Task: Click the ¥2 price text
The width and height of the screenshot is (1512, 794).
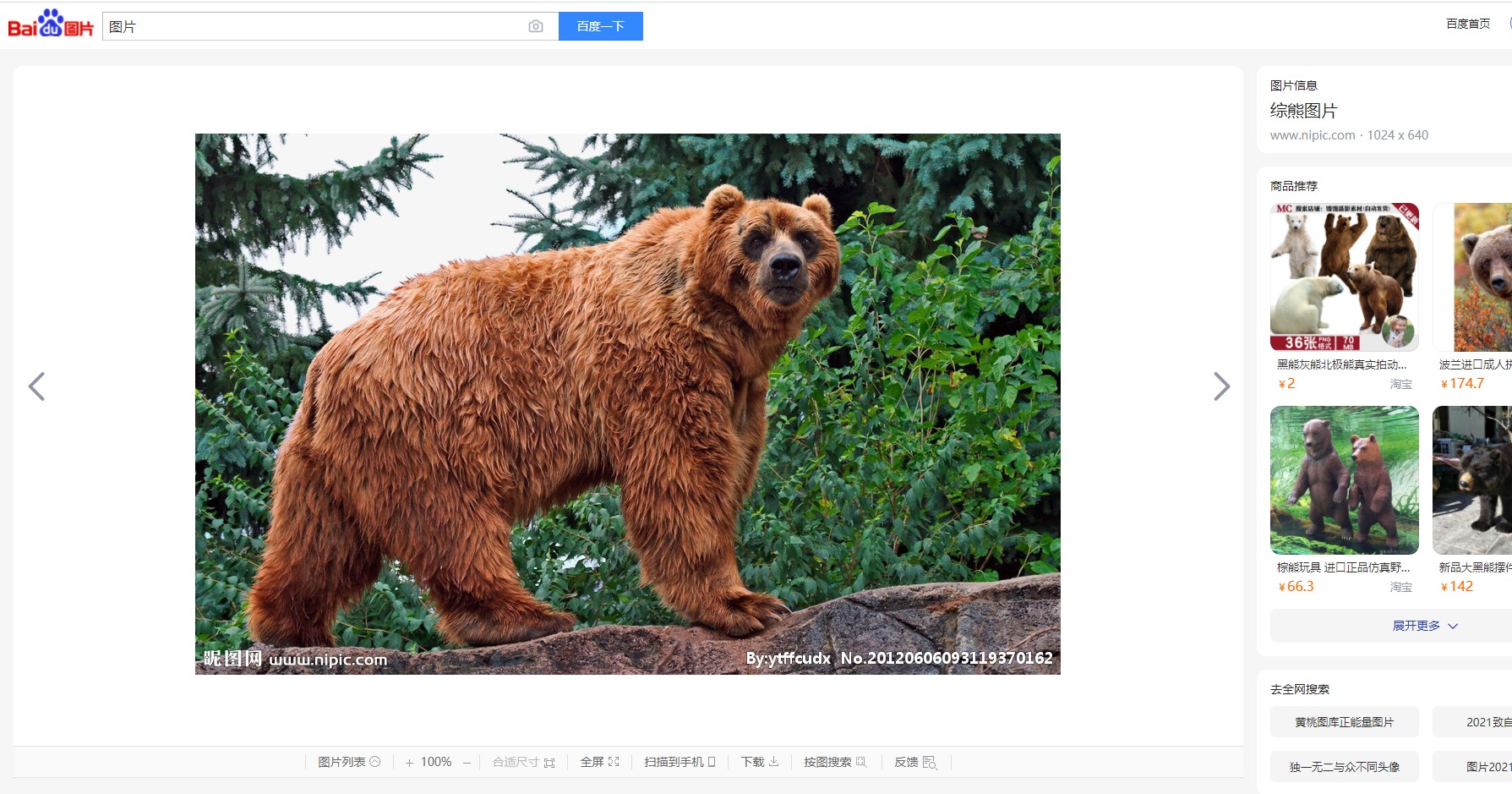Action: click(1286, 384)
